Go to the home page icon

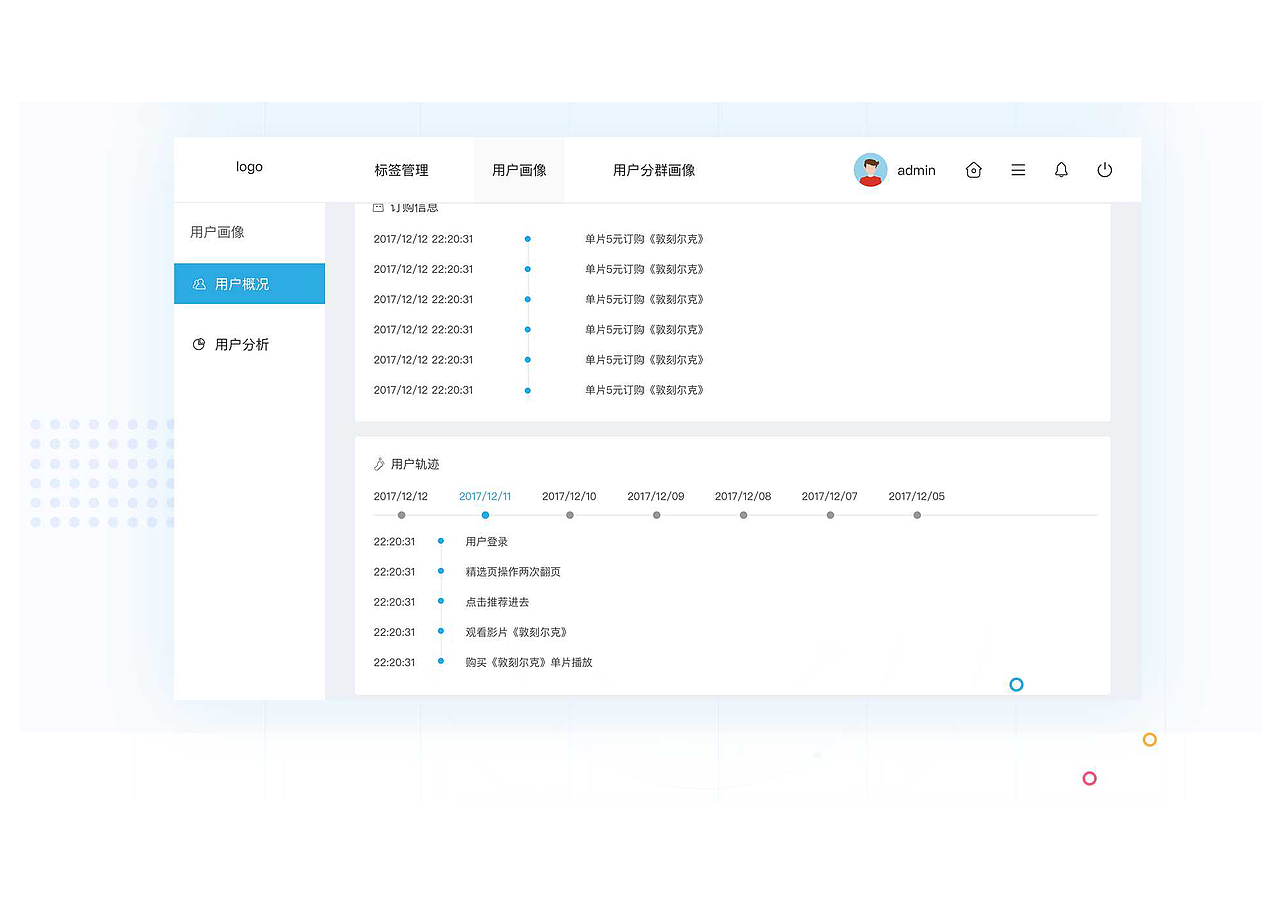[x=973, y=170]
